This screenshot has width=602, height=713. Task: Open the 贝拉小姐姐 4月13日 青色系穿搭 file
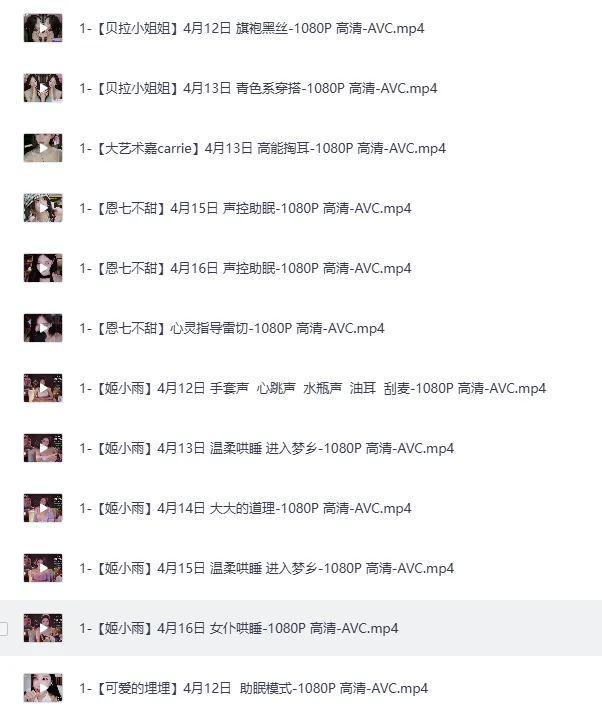pos(258,88)
